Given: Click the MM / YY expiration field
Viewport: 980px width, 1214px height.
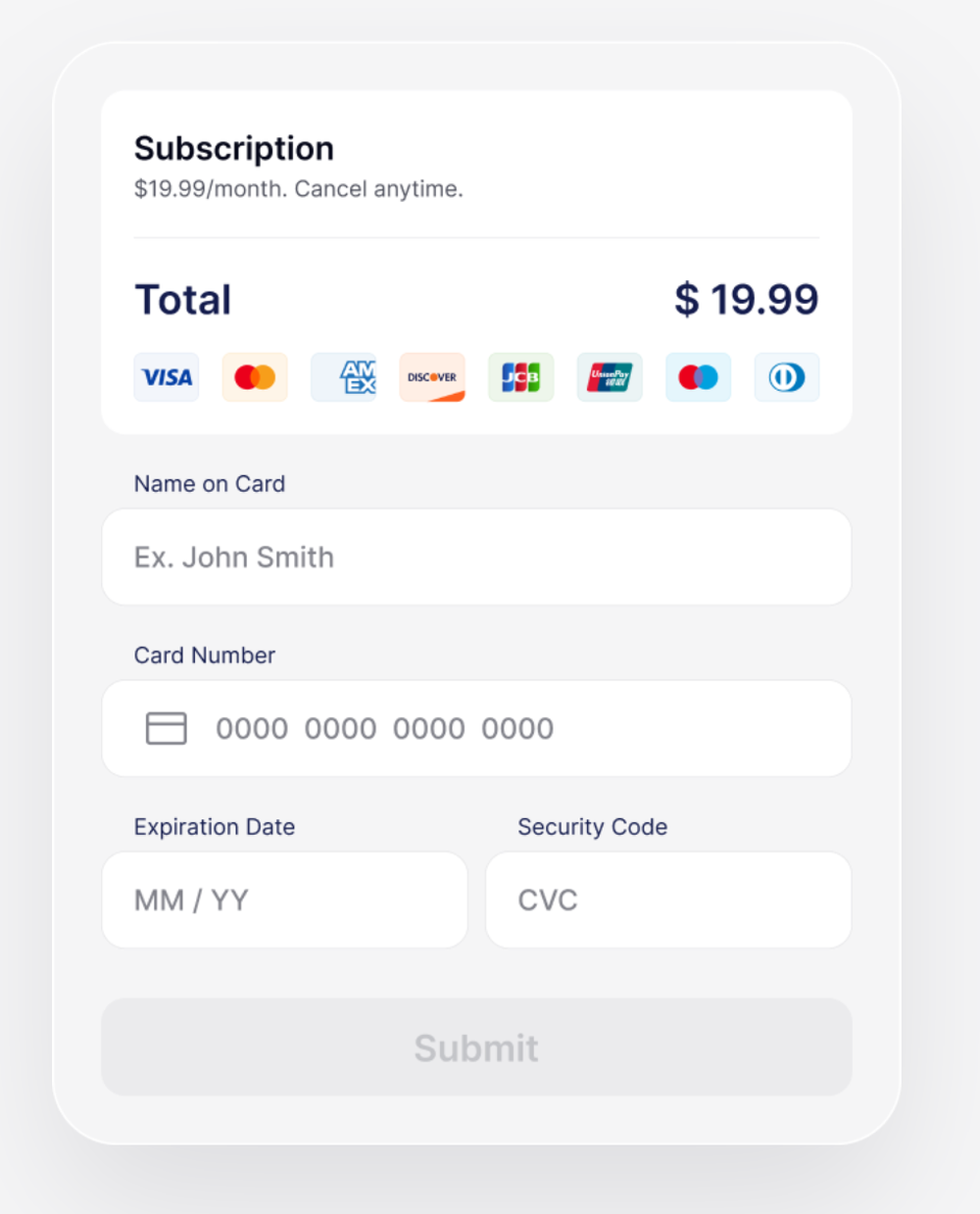Looking at the screenshot, I should click(284, 899).
